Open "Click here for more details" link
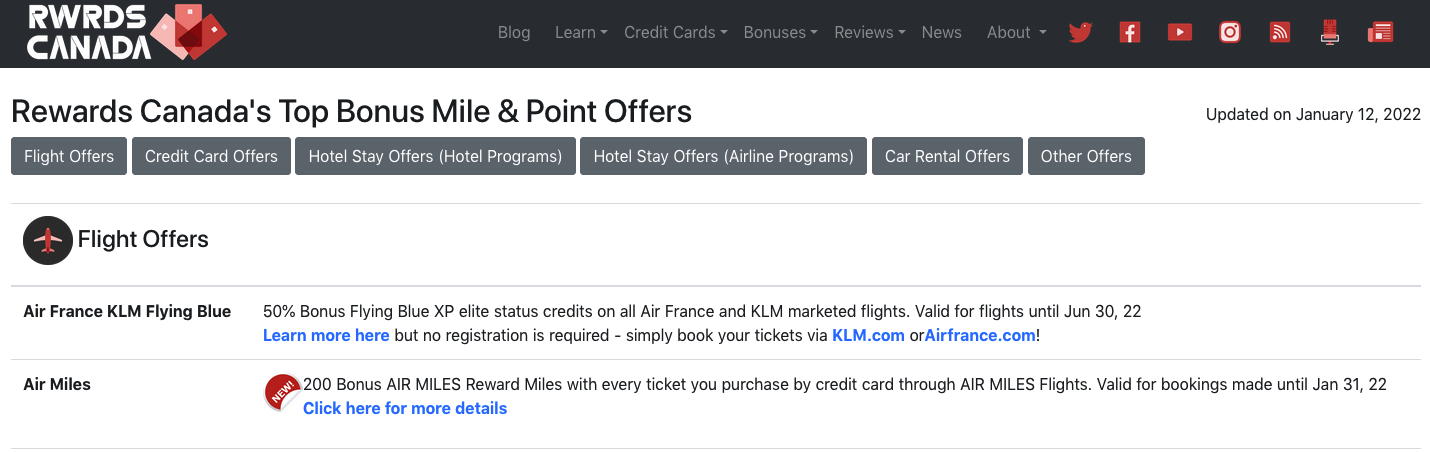Screen dimensions: 1430x453 405,408
